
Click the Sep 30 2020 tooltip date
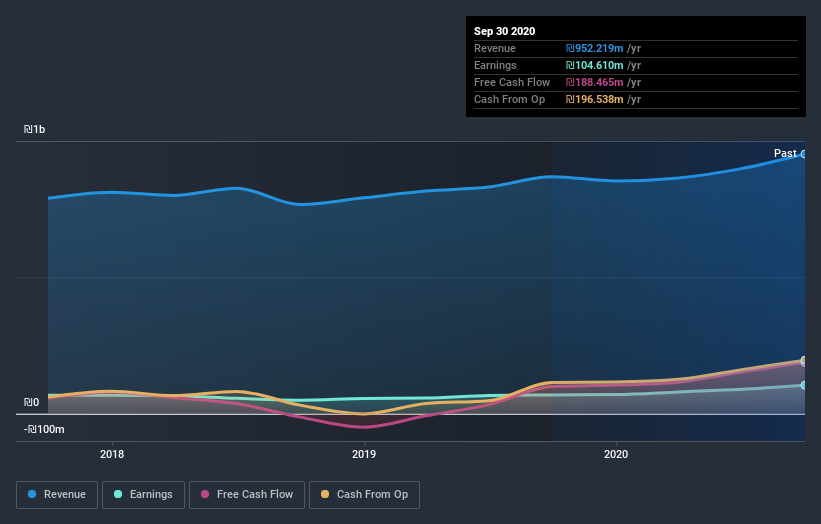[505, 31]
